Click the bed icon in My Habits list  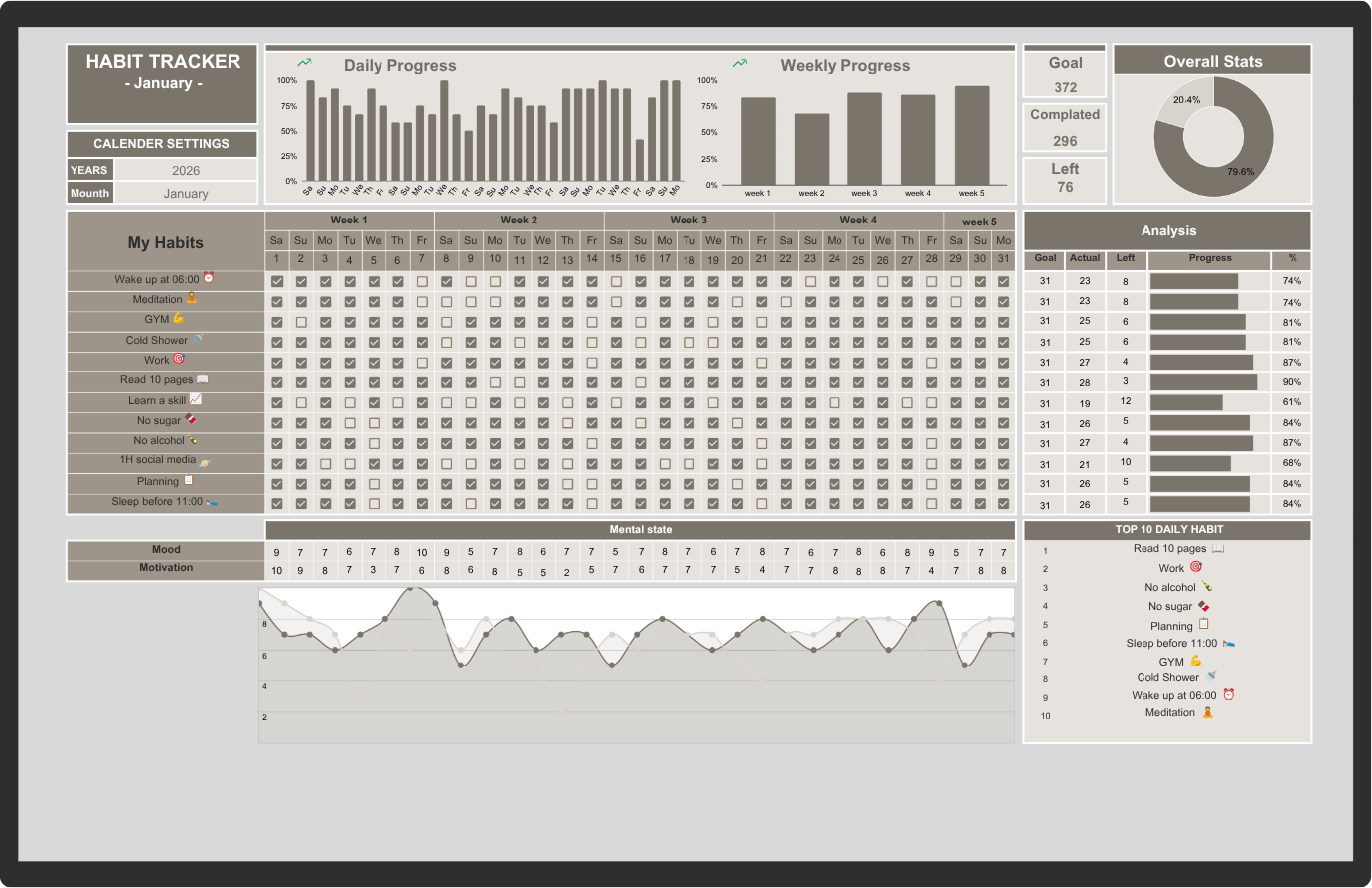213,502
